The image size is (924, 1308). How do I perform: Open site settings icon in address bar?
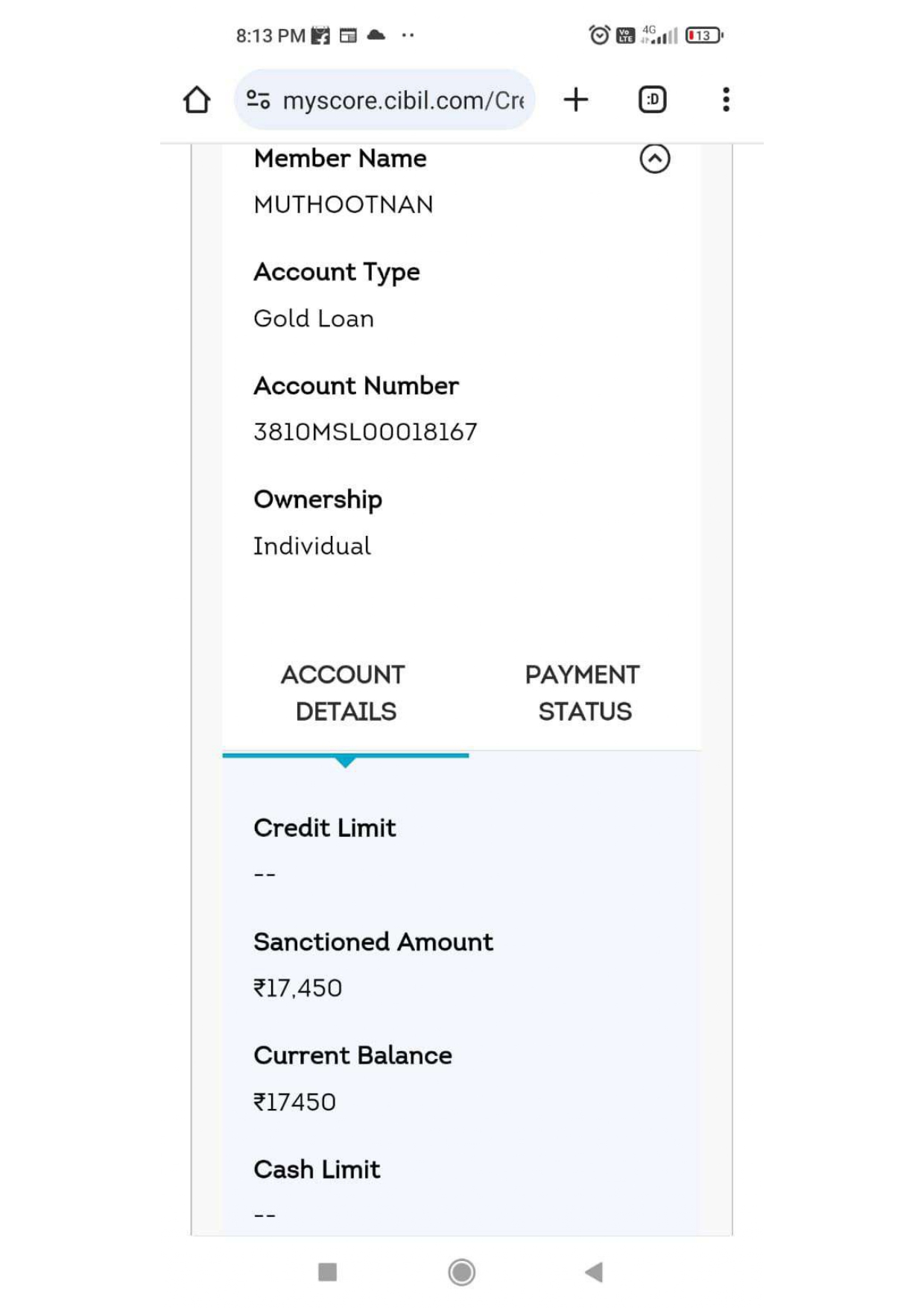click(x=258, y=99)
